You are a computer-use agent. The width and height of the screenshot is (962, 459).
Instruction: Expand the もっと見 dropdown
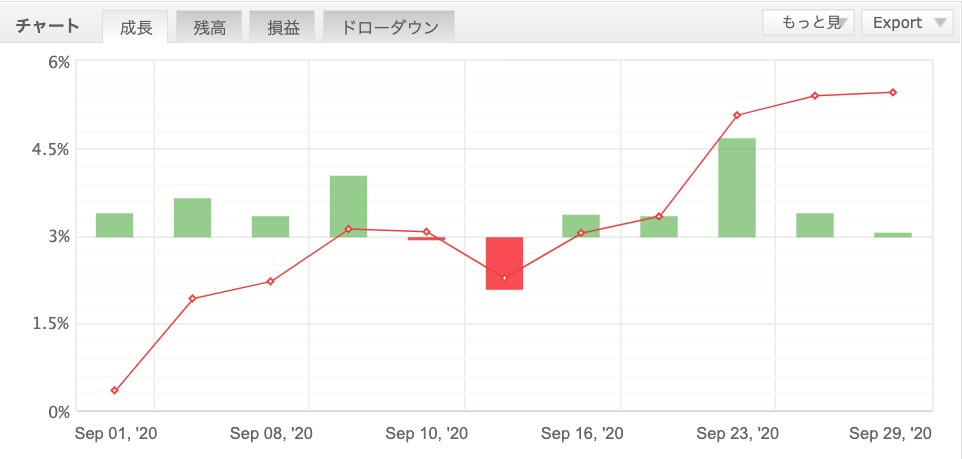pyautogui.click(x=807, y=22)
